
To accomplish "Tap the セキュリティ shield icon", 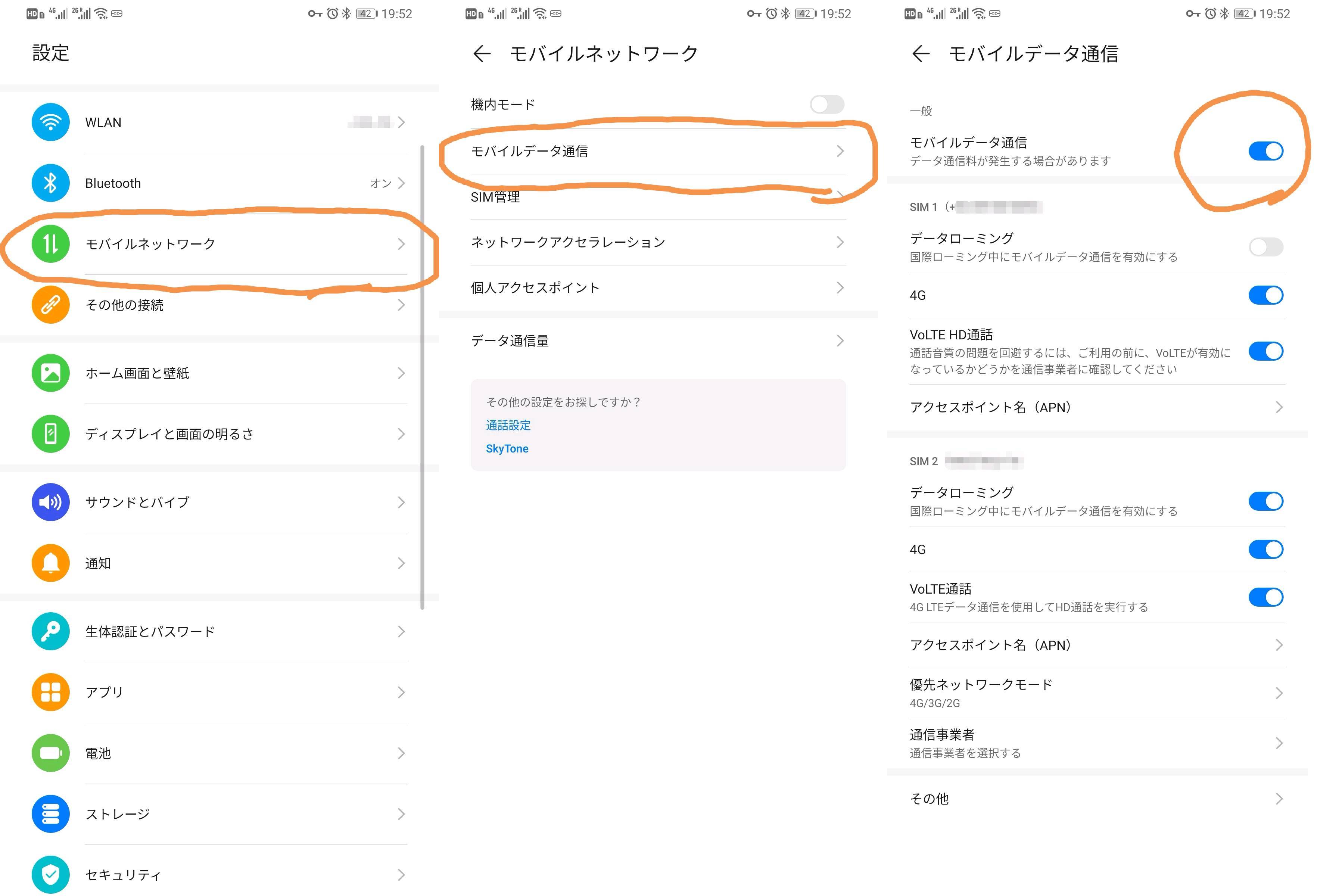I will [x=50, y=874].
